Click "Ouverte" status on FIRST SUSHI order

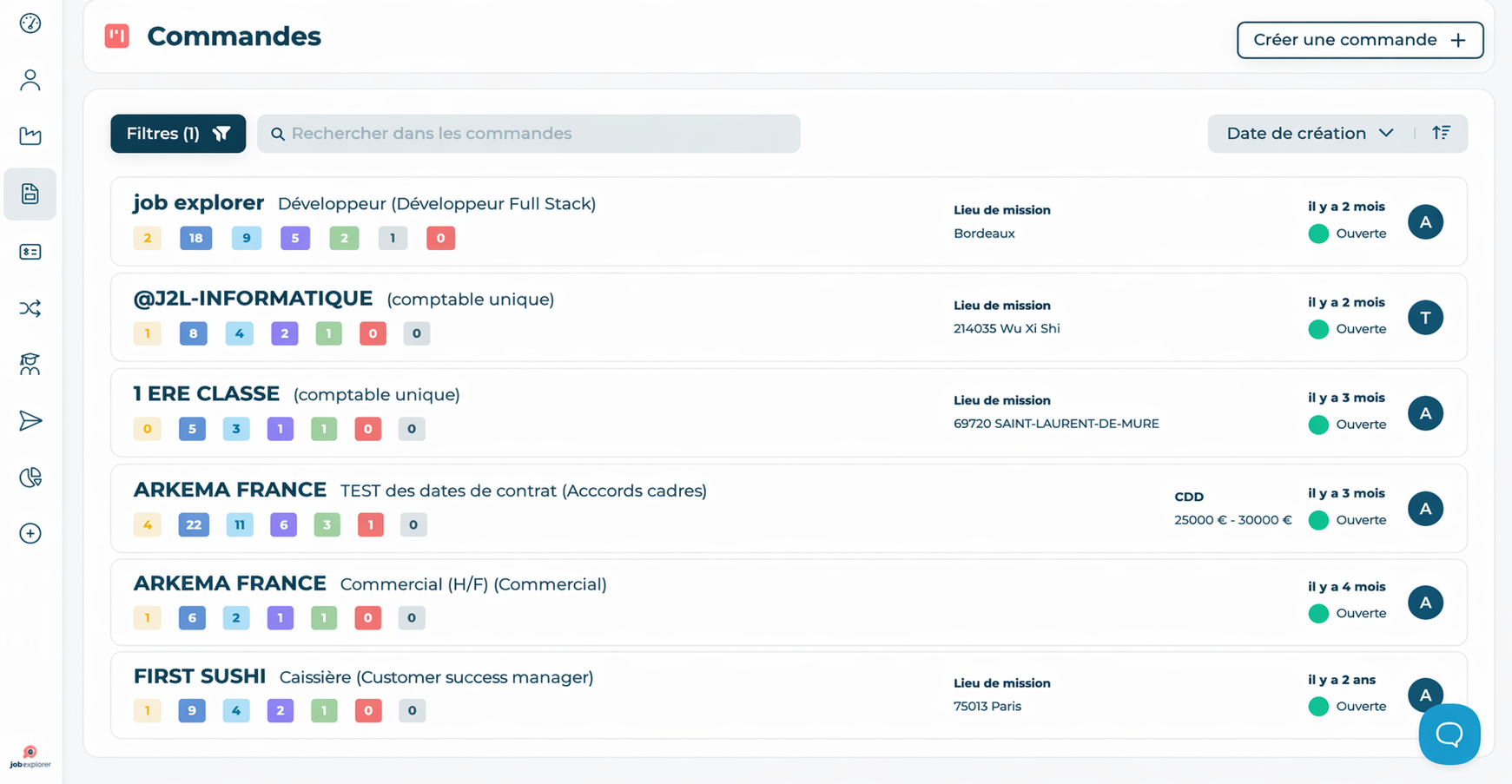1361,707
